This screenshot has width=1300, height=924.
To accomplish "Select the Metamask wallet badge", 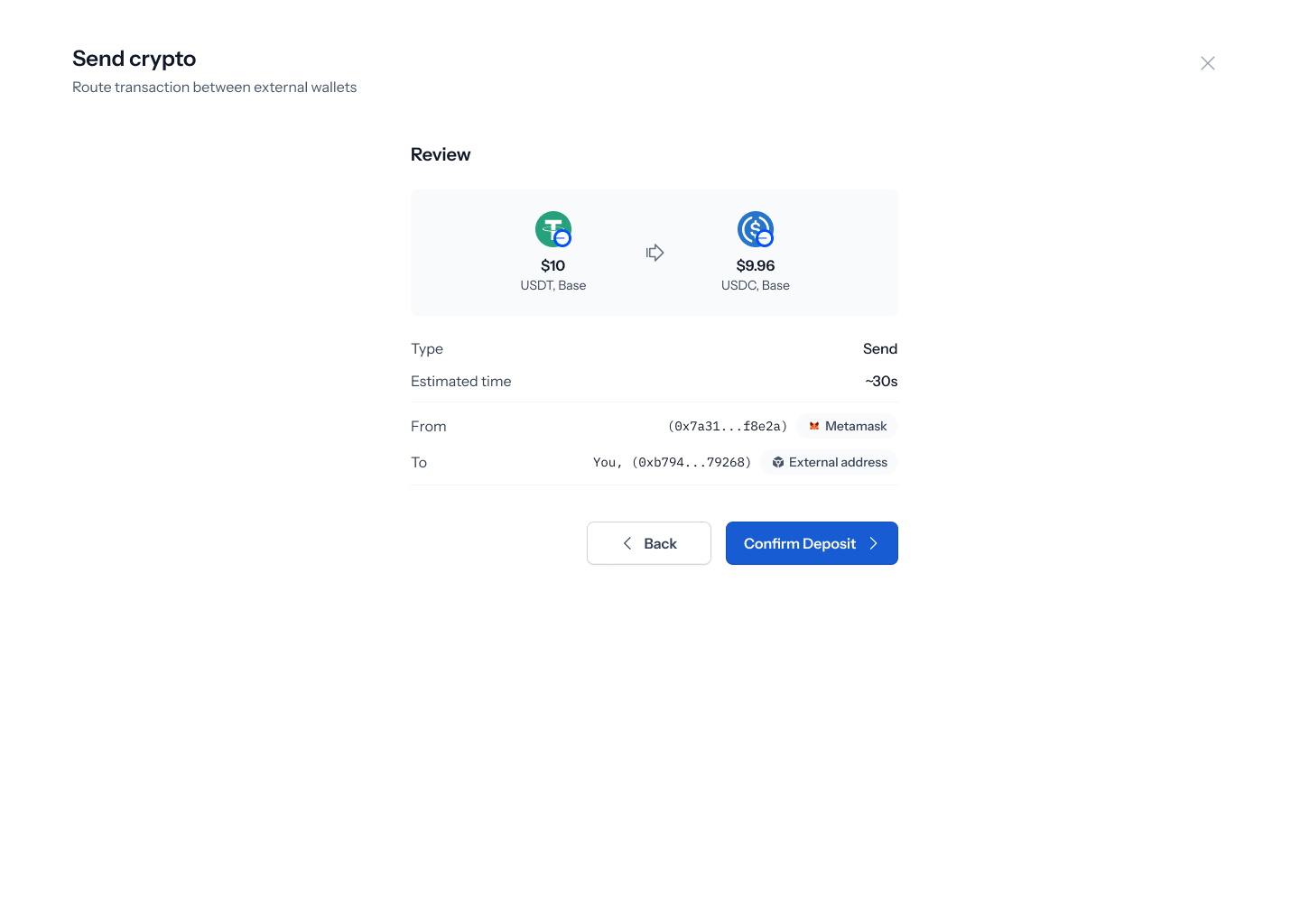I will coord(847,426).
